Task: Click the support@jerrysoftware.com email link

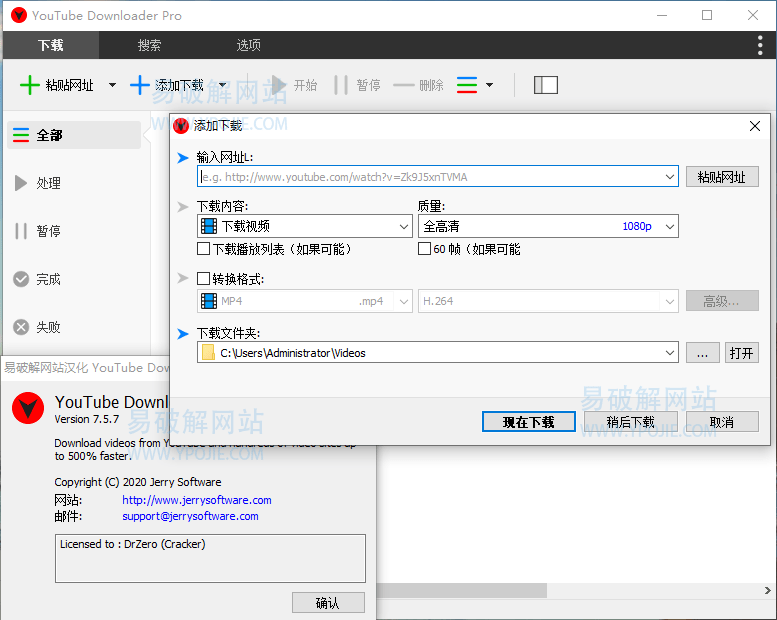Action: 190,516
